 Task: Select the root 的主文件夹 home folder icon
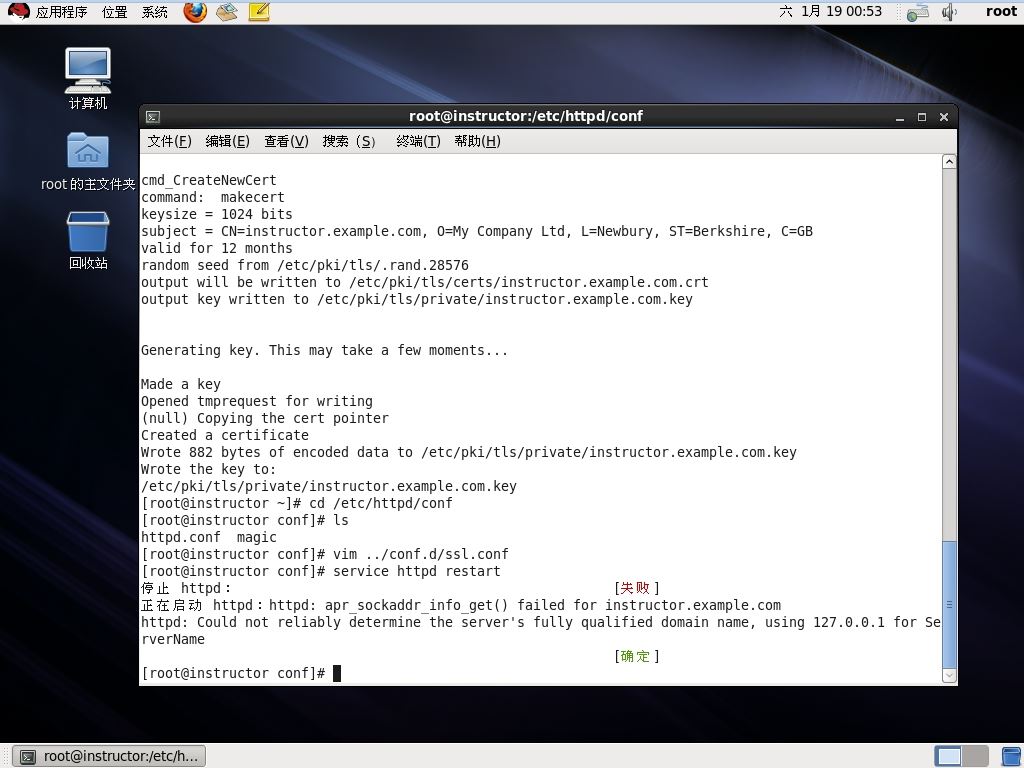[88, 161]
